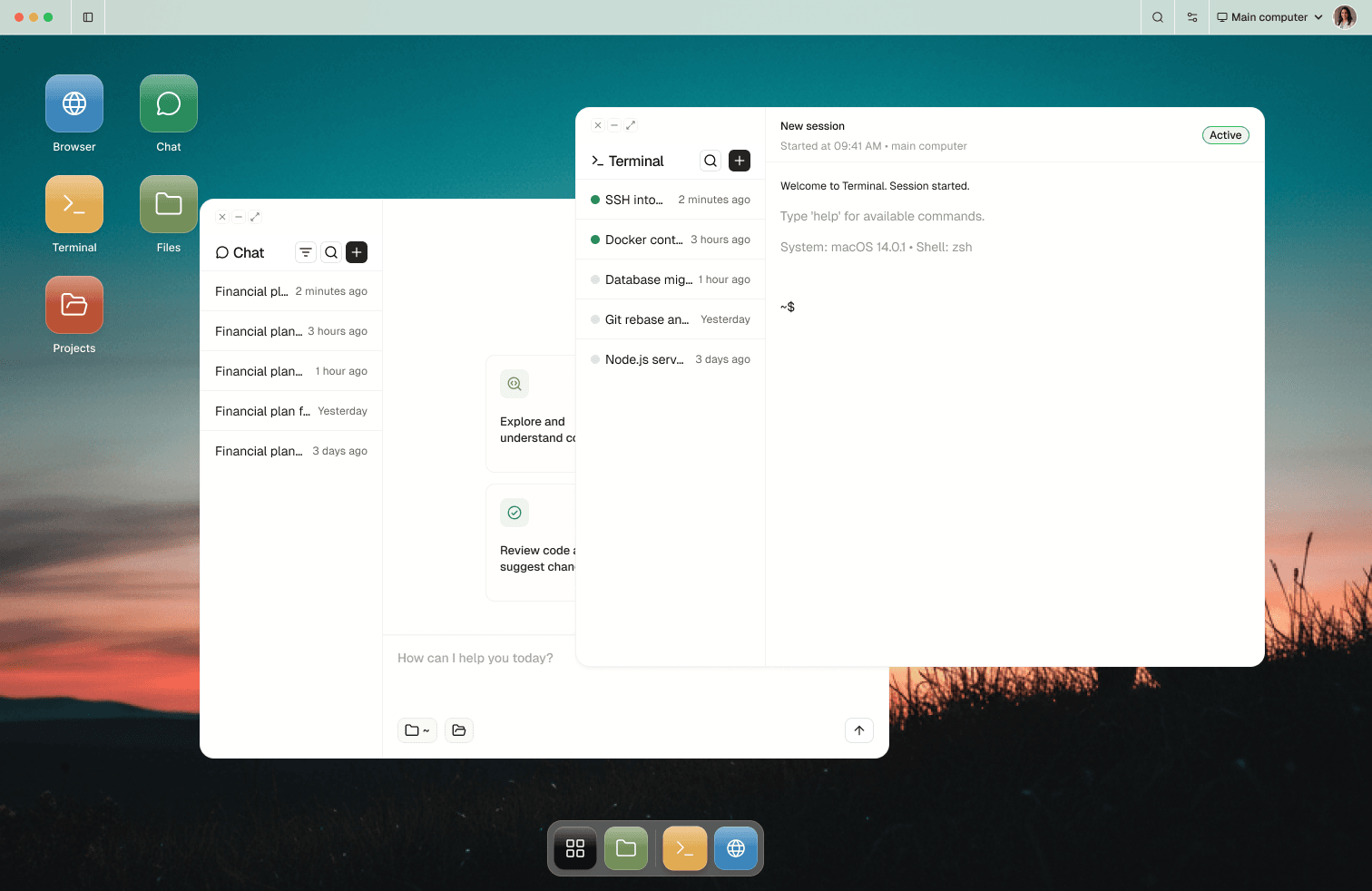Viewport: 1372px width, 891px height.
Task: Click the open-folder icon in Chat input
Action: point(459,730)
